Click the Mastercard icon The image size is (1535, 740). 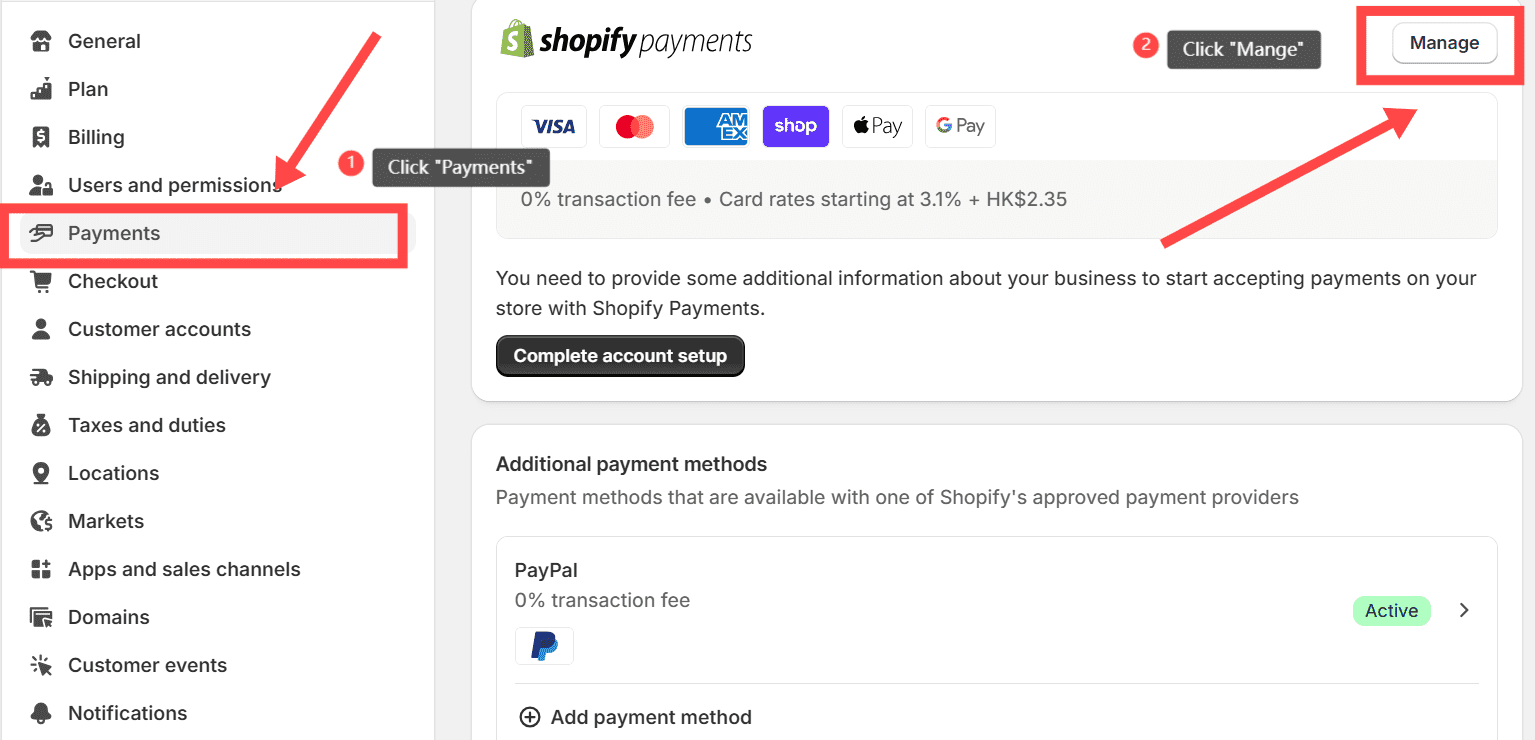pyautogui.click(x=634, y=126)
